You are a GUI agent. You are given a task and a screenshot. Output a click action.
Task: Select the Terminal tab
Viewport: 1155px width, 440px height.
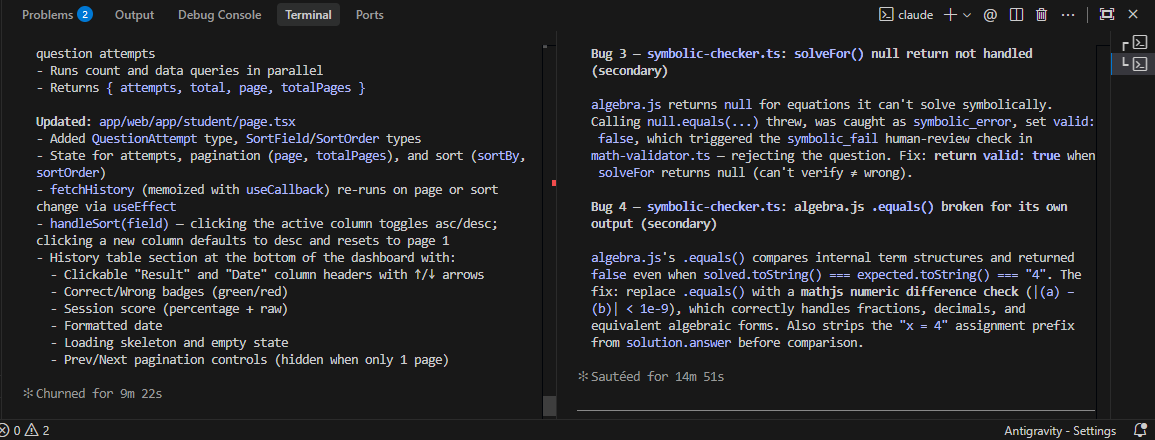pyautogui.click(x=308, y=15)
